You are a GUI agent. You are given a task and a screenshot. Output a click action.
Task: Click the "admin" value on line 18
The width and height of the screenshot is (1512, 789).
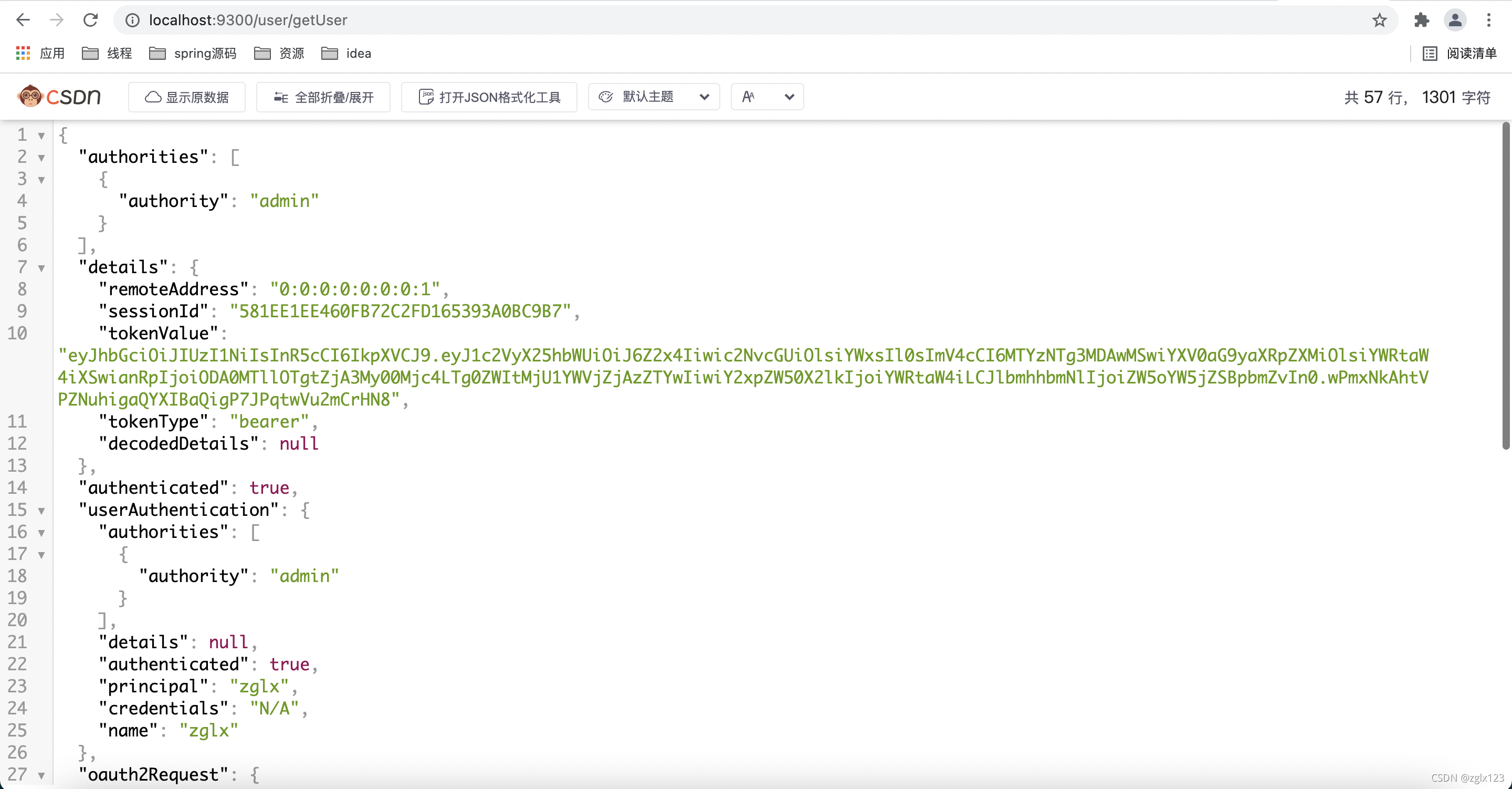304,576
